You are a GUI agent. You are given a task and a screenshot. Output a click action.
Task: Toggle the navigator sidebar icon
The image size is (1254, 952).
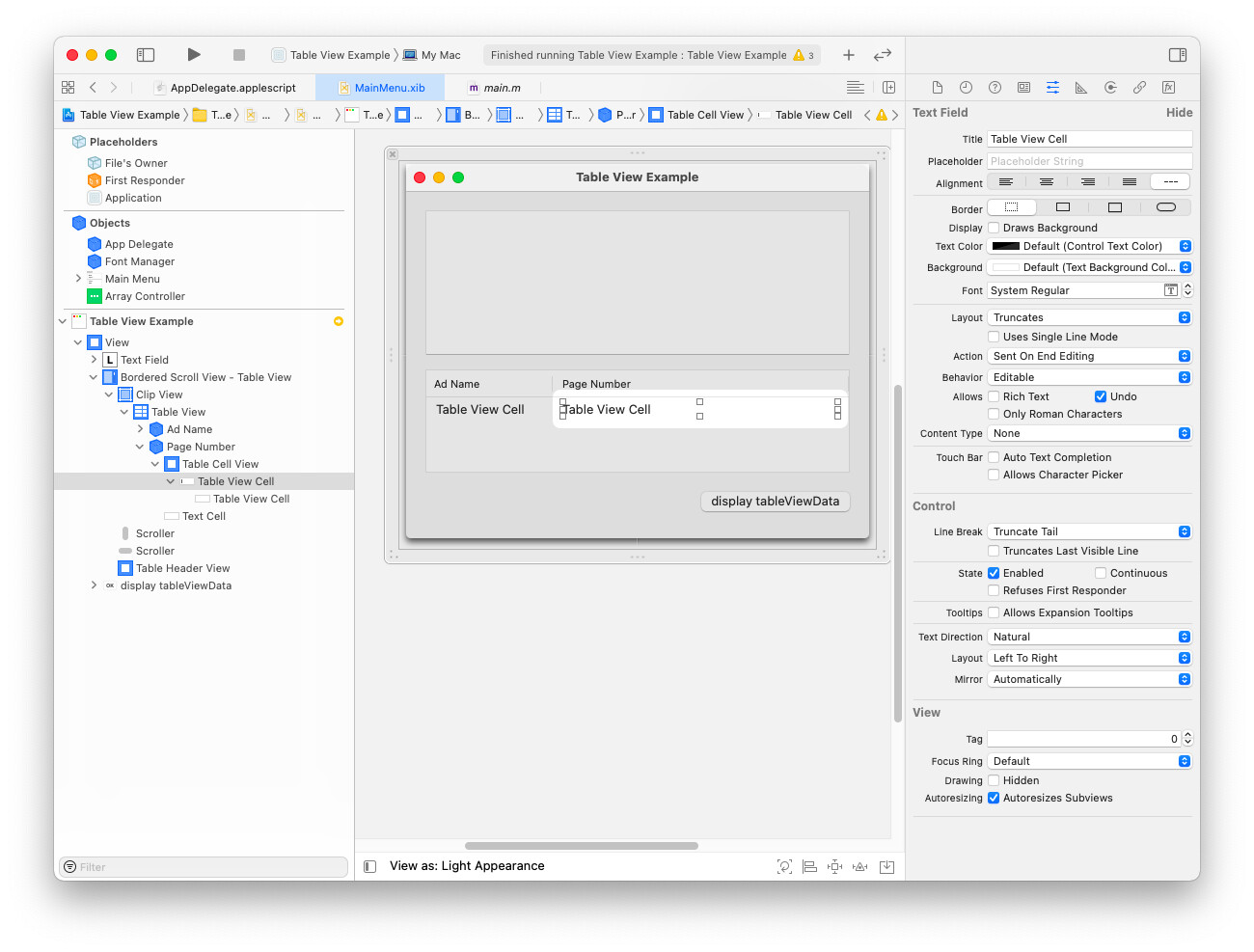(146, 55)
